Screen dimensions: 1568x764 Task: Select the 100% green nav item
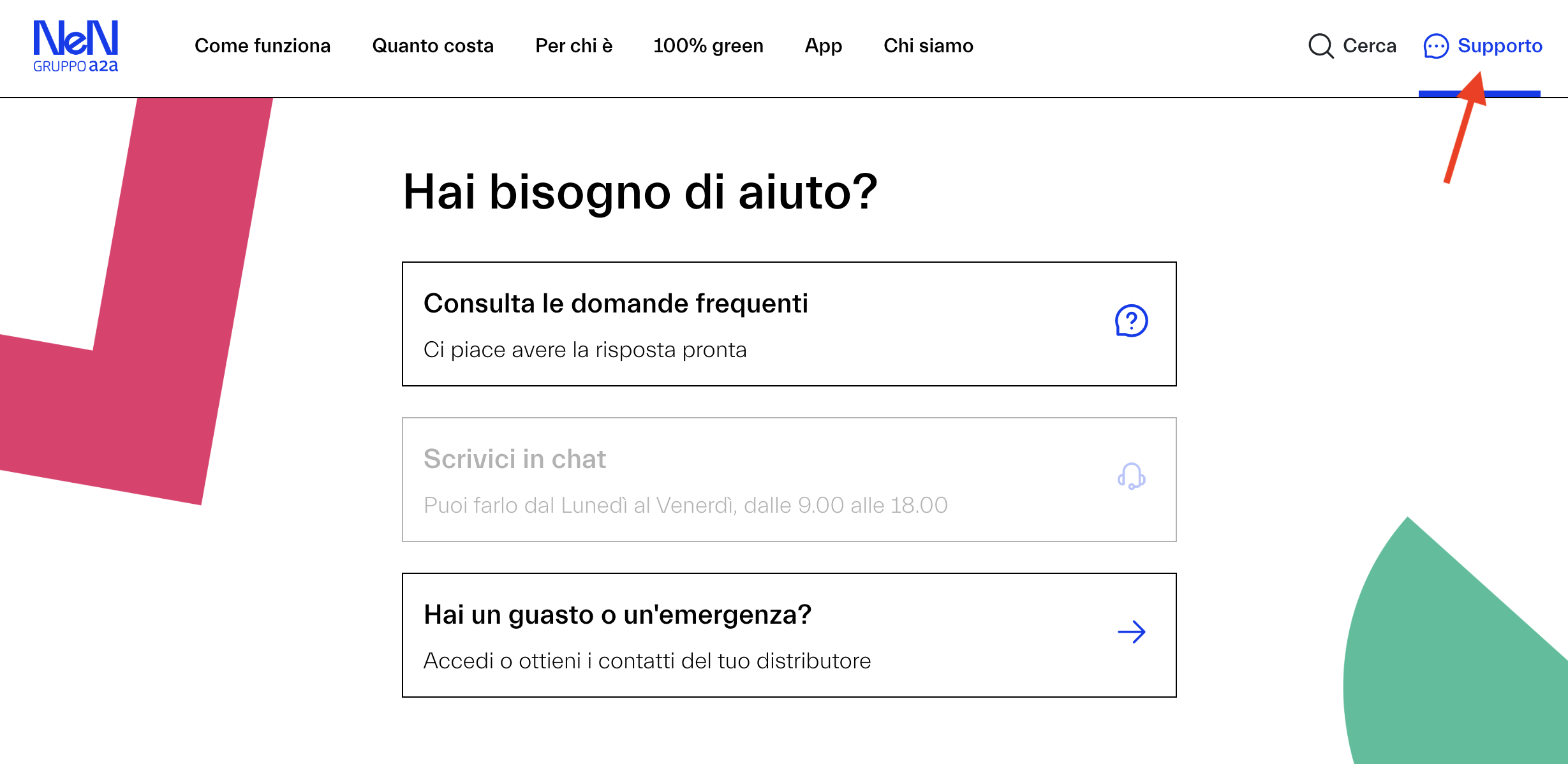[708, 46]
